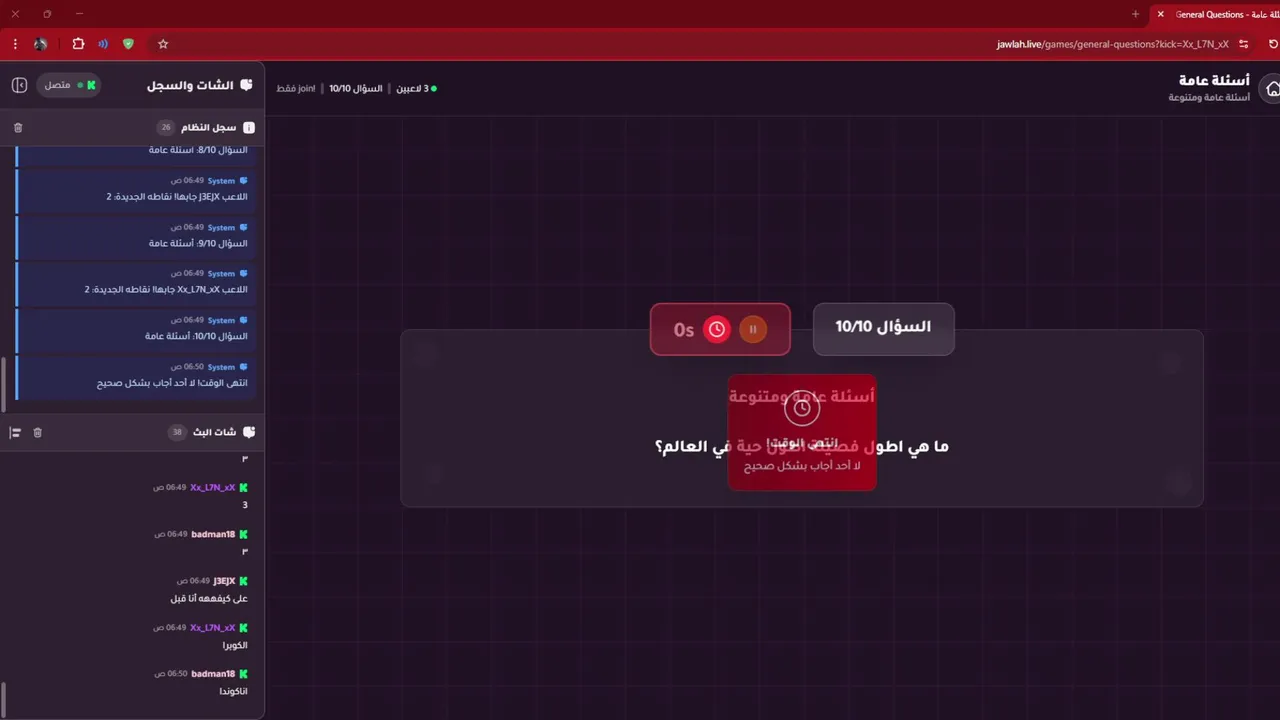
Task: Click the لا أحد أجاب بشكل صحيح popup message
Action: coord(802,466)
